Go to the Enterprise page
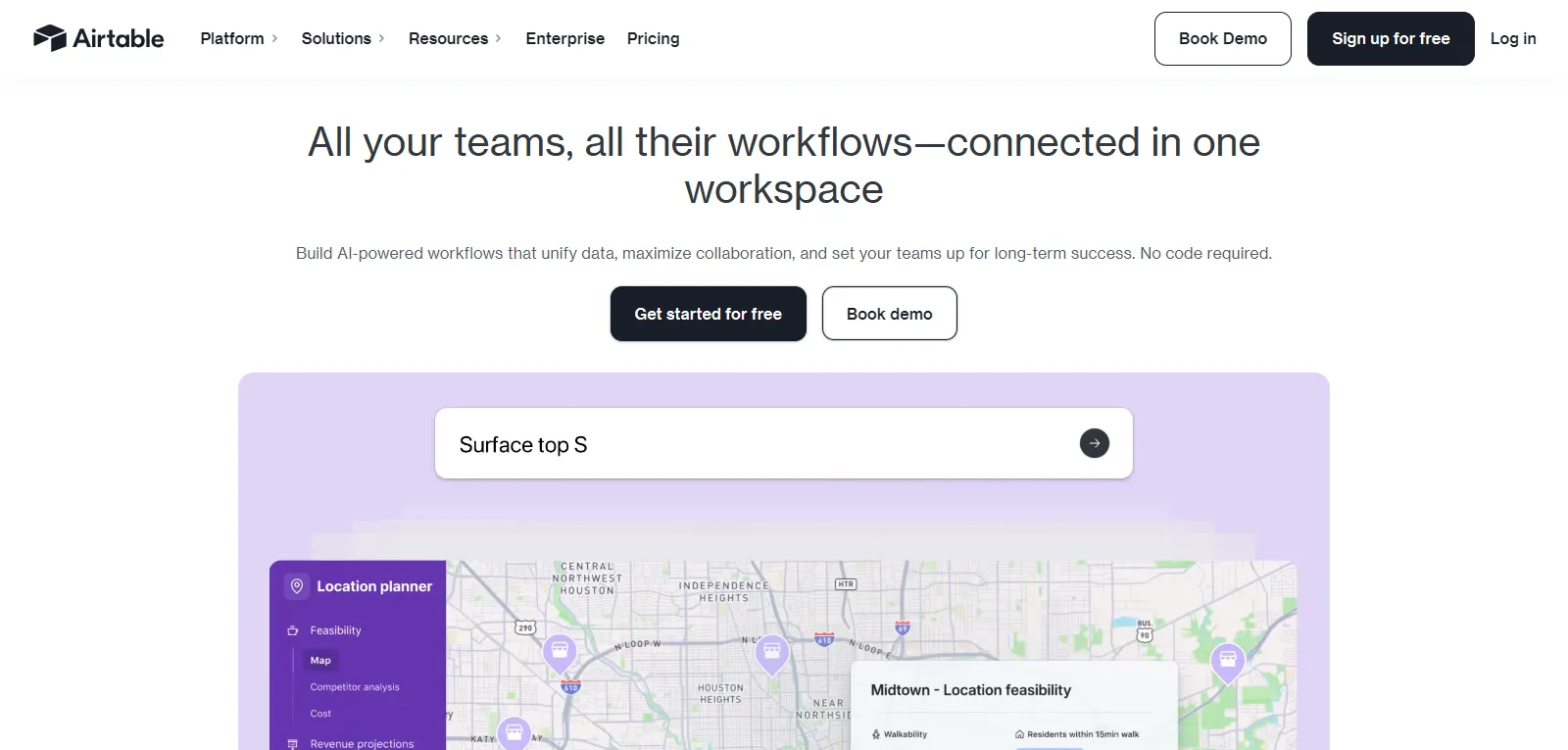The image size is (1568, 750). (x=565, y=38)
